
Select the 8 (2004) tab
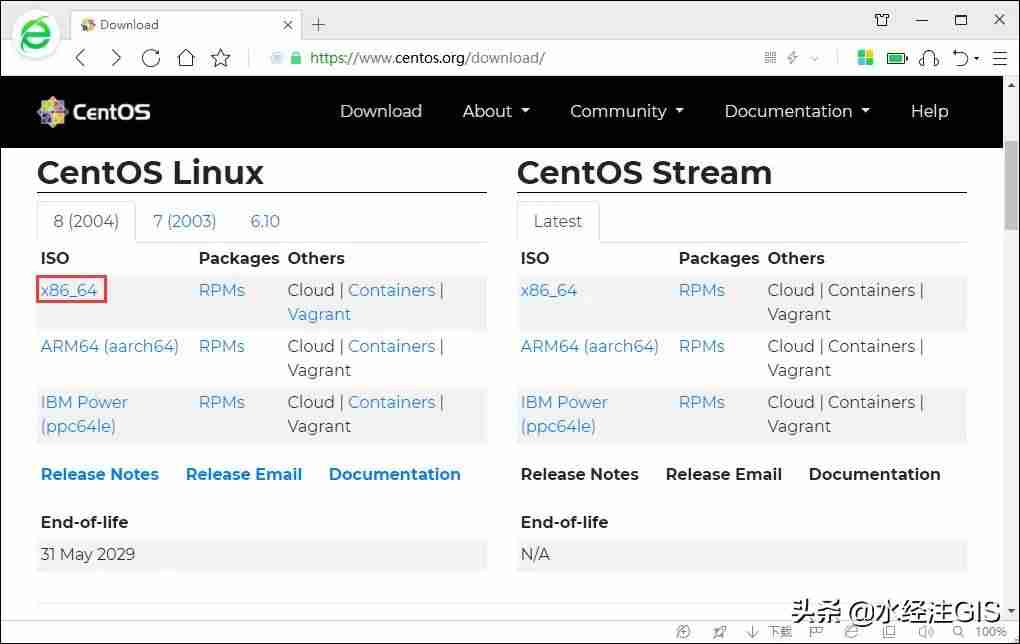[x=86, y=221]
